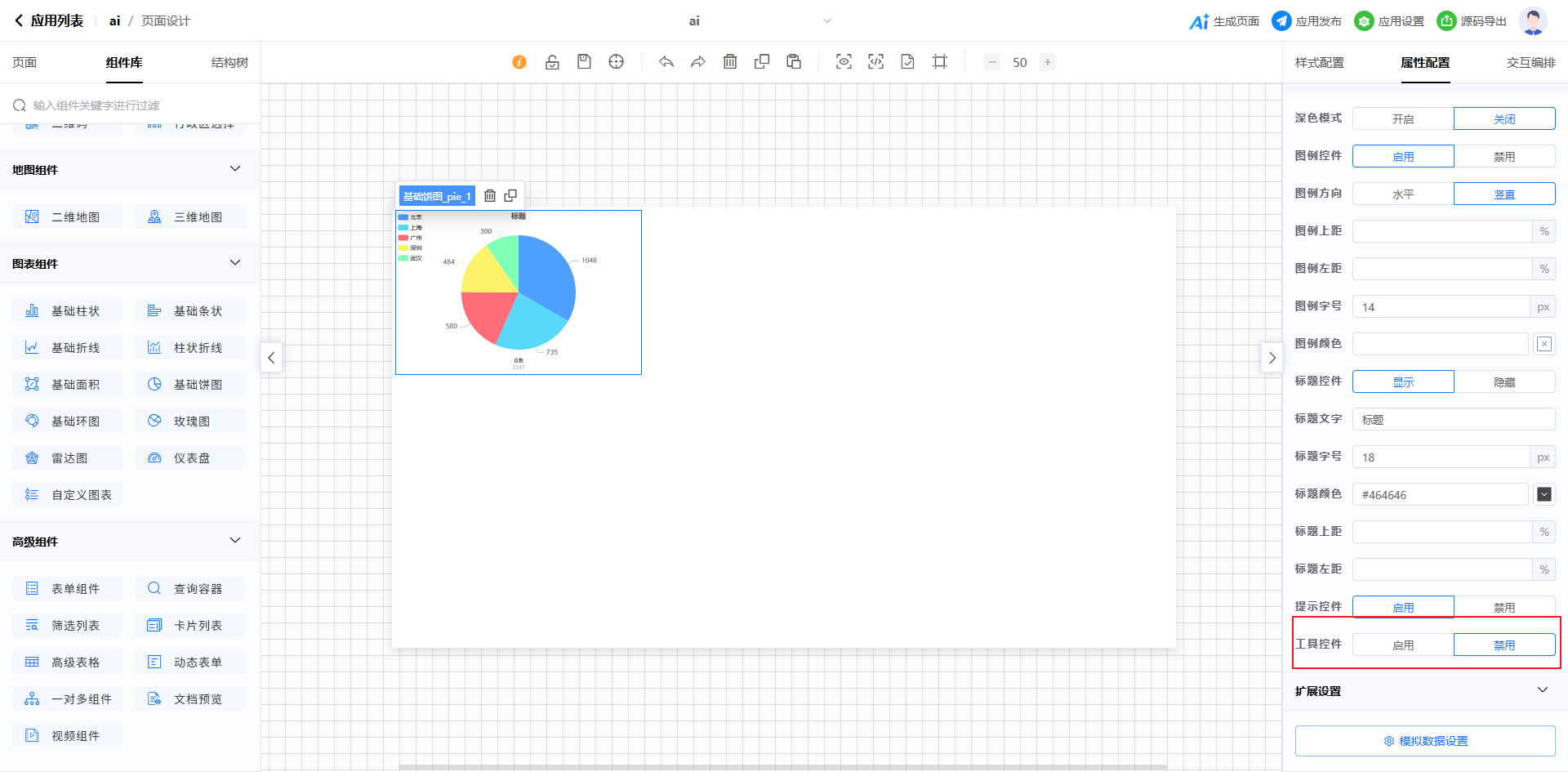This screenshot has width=1568, height=772.
Task: Collapse the 图表组件 category
Action: pos(235,263)
